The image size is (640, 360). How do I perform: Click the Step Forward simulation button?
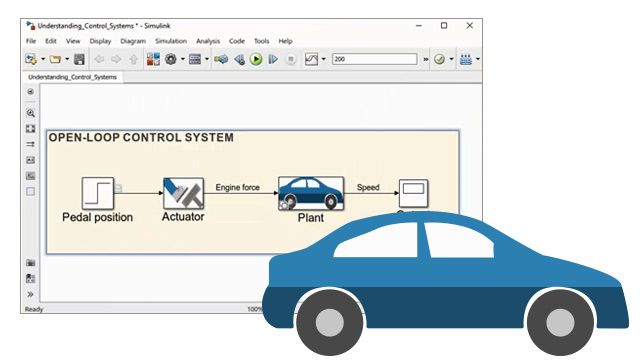pyautogui.click(x=273, y=60)
